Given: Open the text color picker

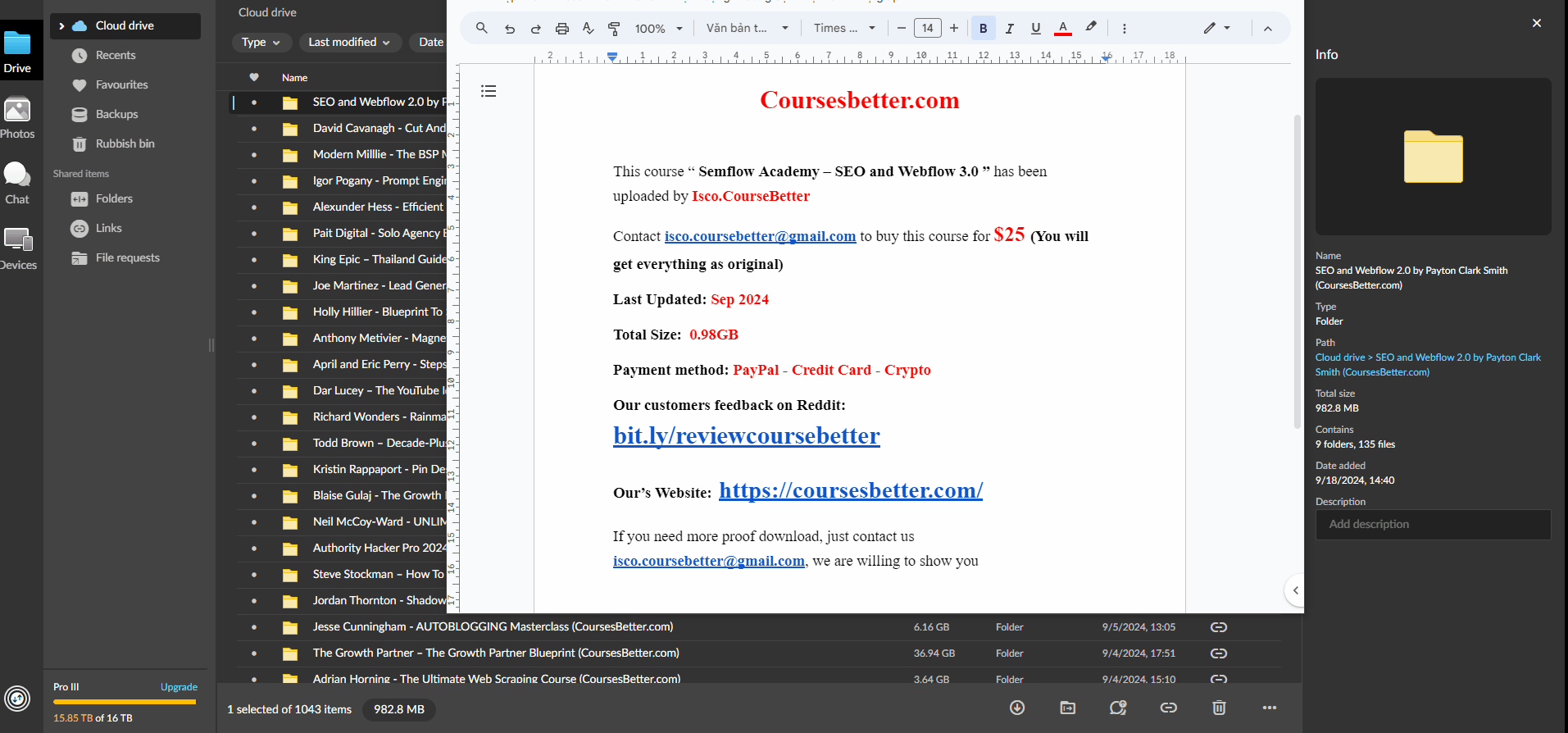Looking at the screenshot, I should point(1063,29).
